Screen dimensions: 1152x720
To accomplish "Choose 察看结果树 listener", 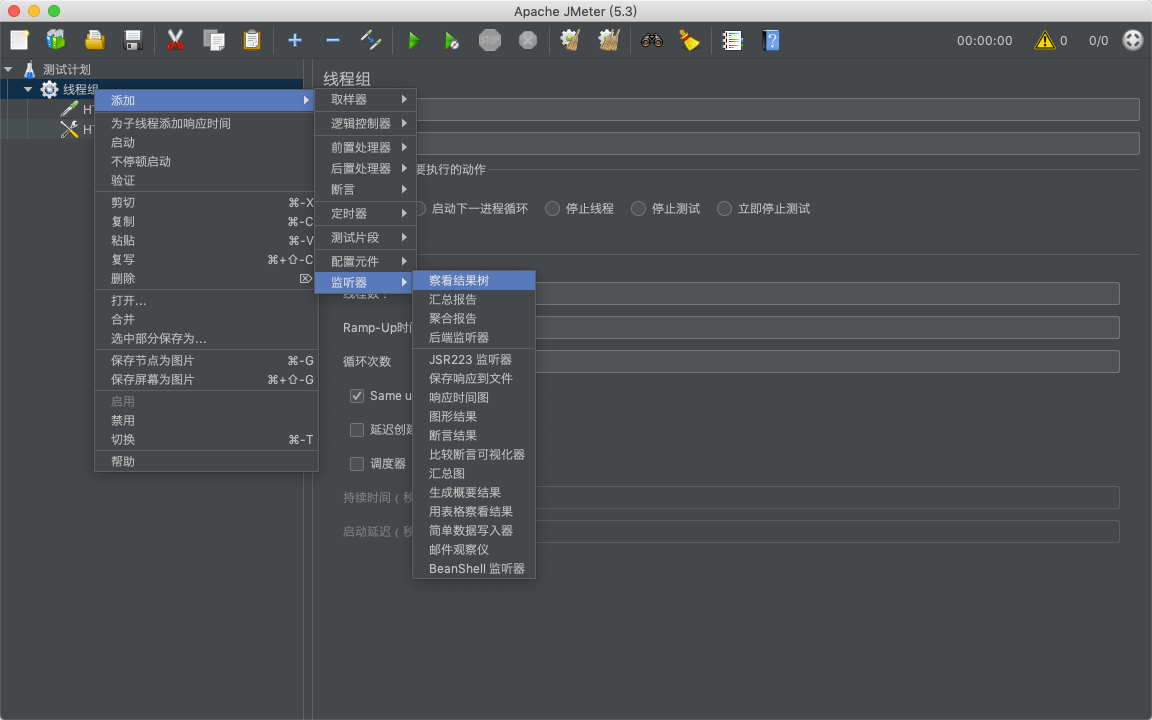I will point(474,281).
